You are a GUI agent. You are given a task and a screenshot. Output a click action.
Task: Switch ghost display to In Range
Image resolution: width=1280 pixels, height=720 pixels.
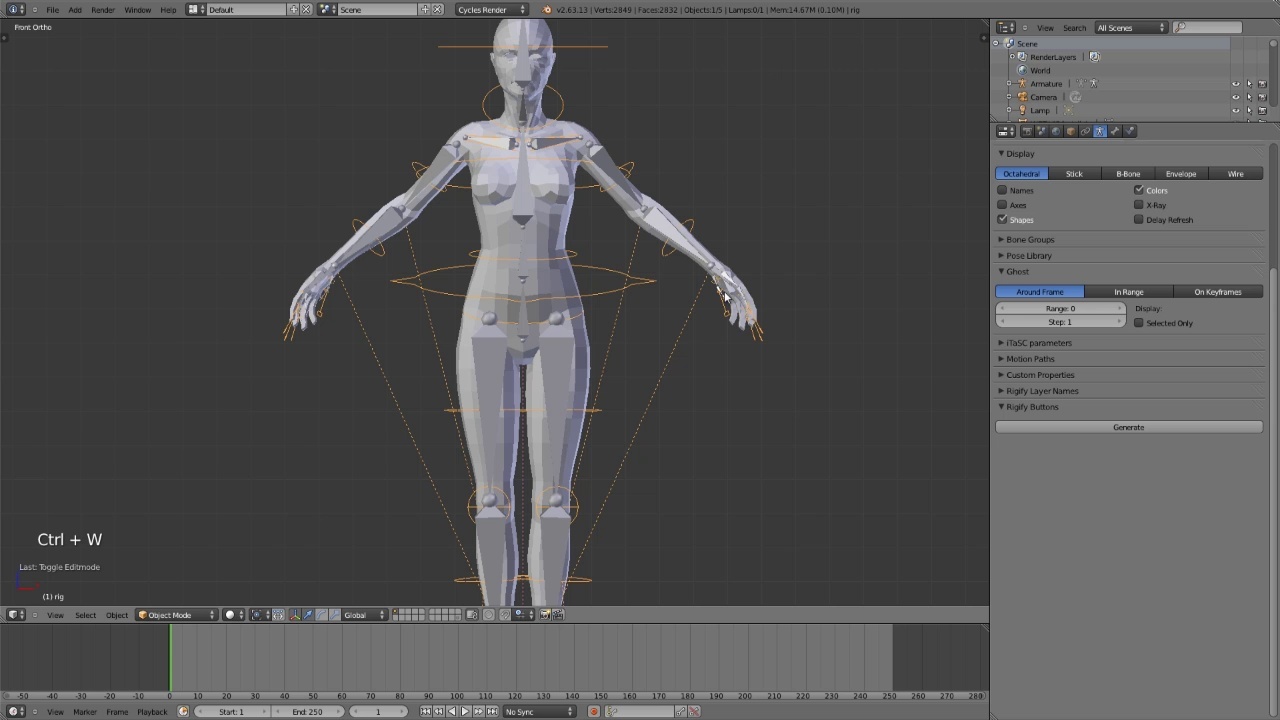point(1129,291)
